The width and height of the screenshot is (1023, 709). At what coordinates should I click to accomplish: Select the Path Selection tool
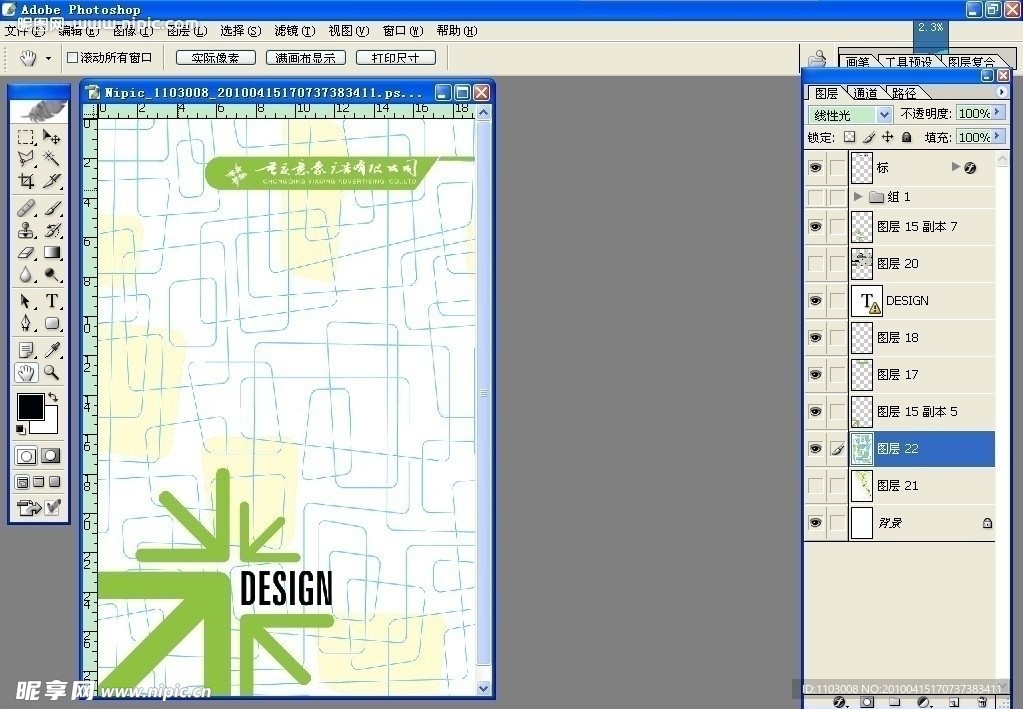(x=25, y=301)
